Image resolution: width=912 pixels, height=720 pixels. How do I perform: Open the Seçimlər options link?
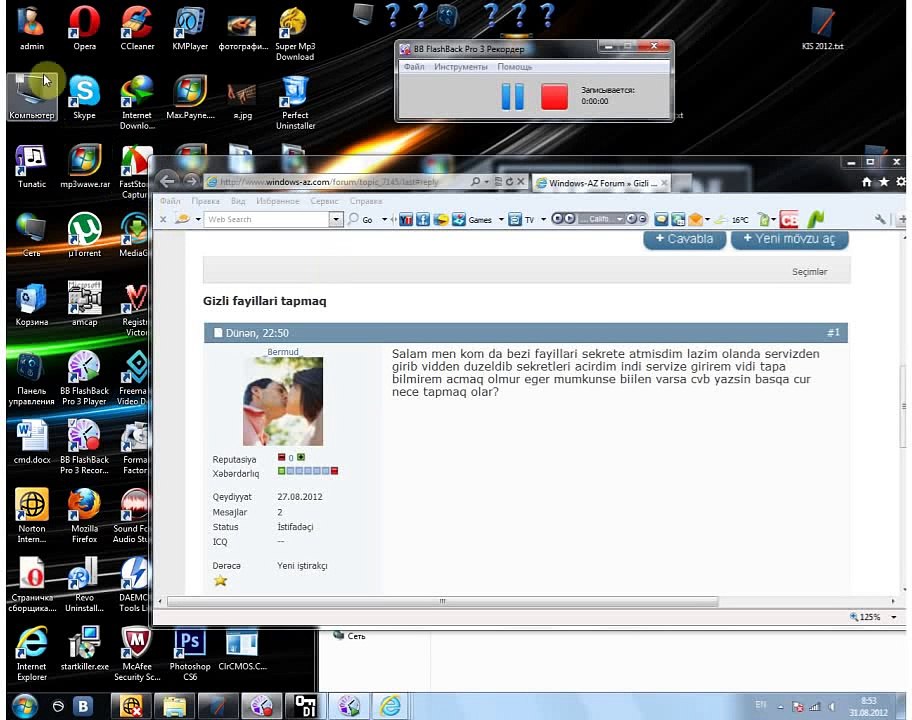pos(809,272)
